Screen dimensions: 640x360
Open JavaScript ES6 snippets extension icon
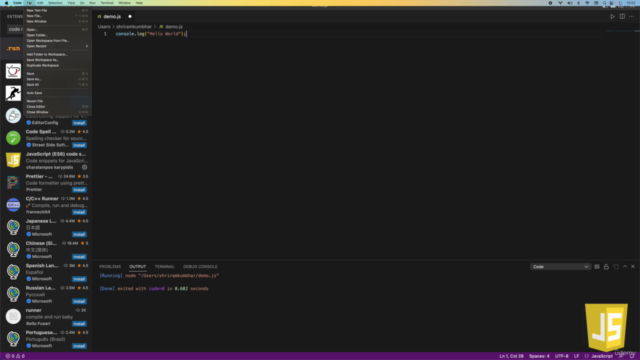[13, 160]
